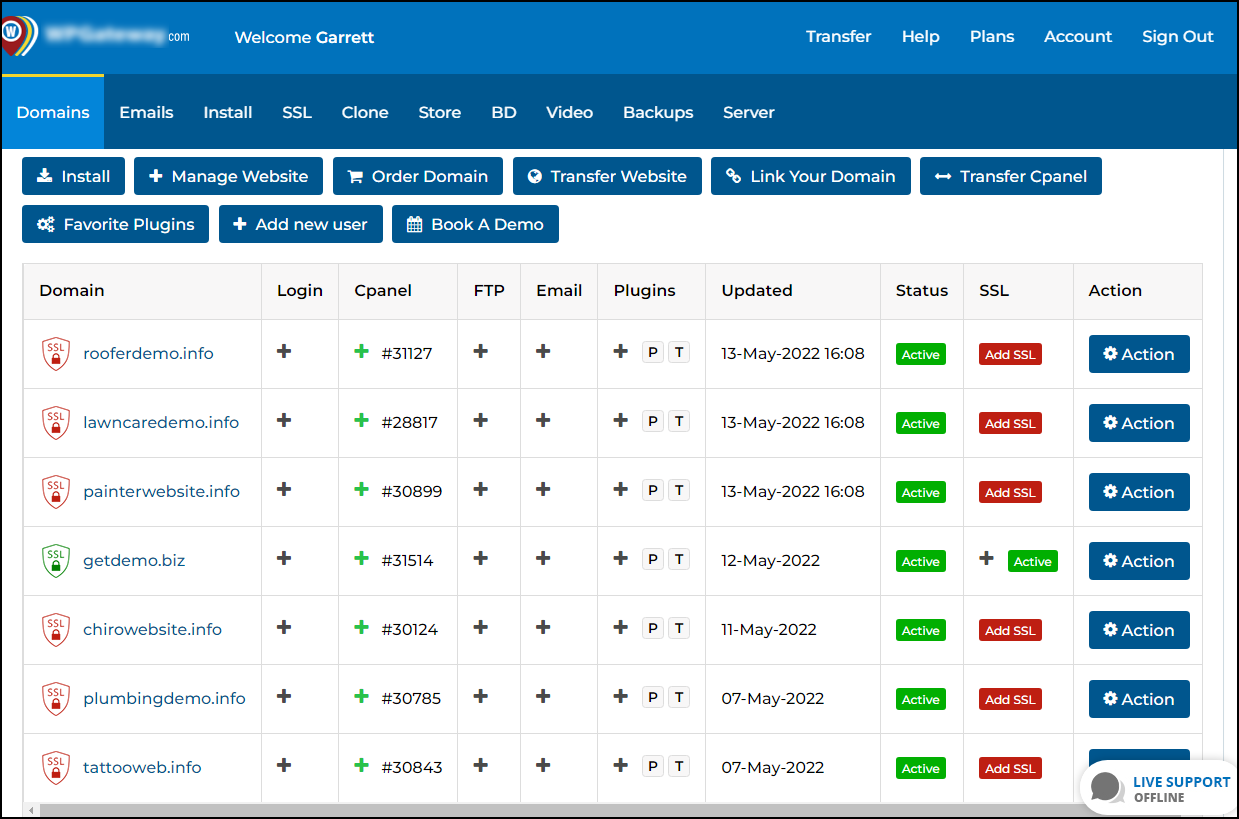
Task: Open the plumbingdemo.info domain link
Action: [164, 698]
